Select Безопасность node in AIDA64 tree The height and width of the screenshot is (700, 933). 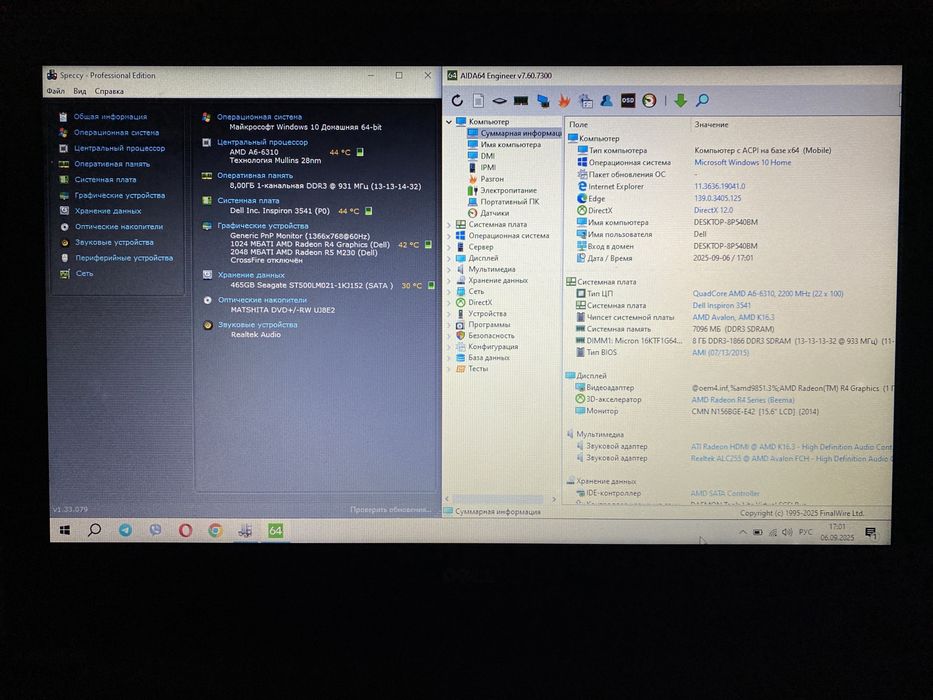pyautogui.click(x=491, y=335)
